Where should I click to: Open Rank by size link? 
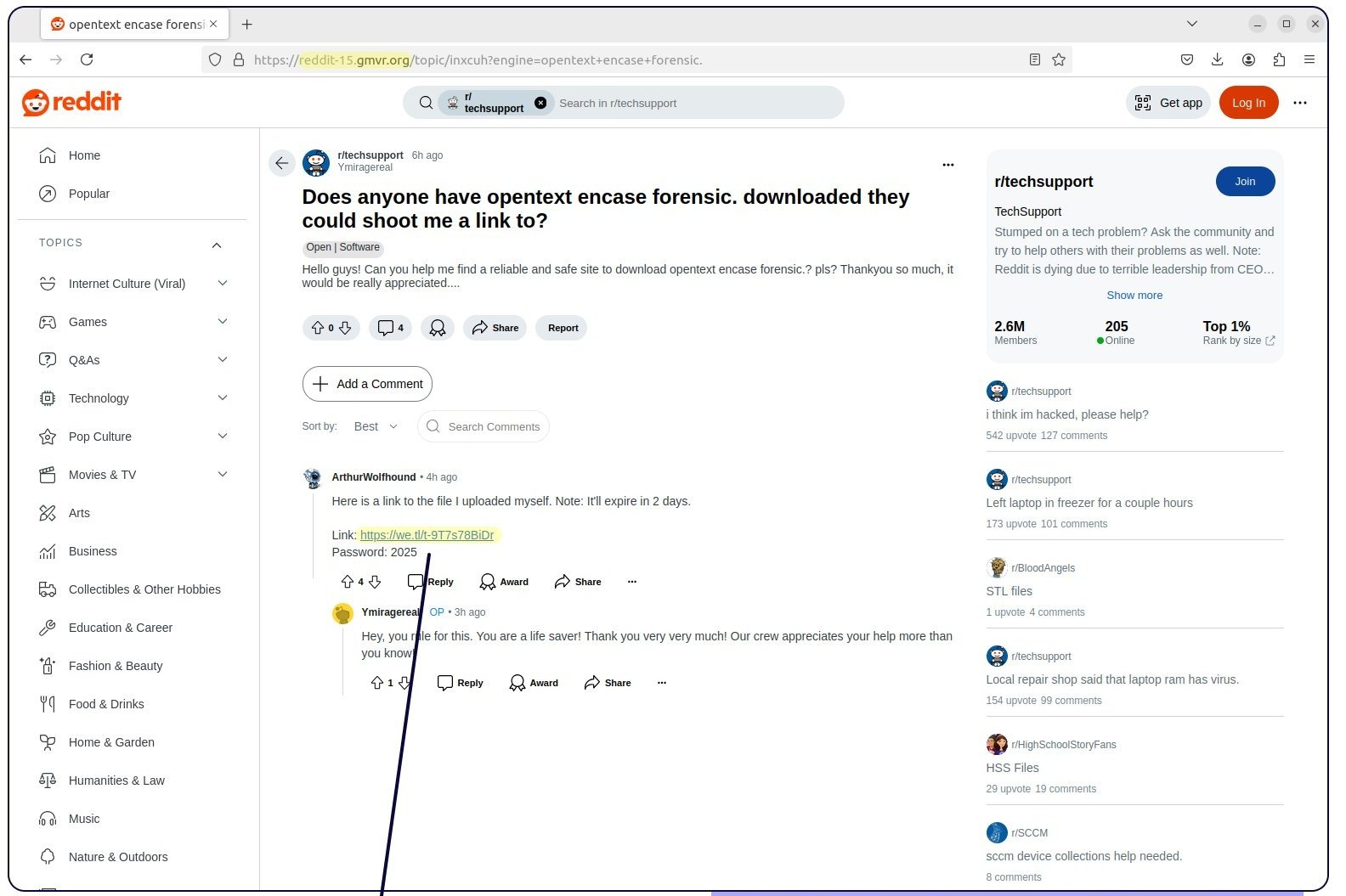point(1238,341)
